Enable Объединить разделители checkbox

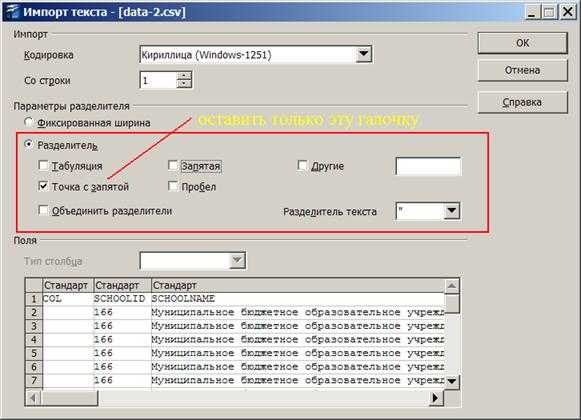(43, 210)
